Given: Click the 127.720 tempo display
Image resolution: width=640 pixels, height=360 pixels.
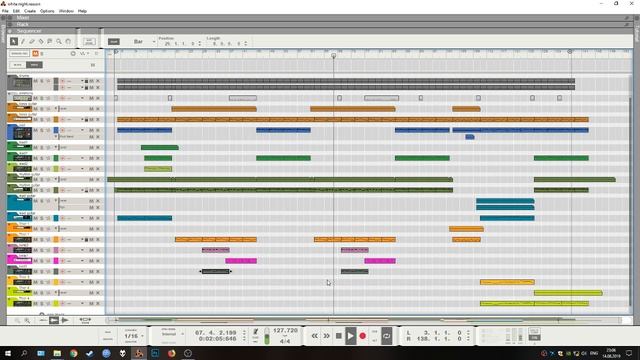Looking at the screenshot, I should pyautogui.click(x=285, y=331).
